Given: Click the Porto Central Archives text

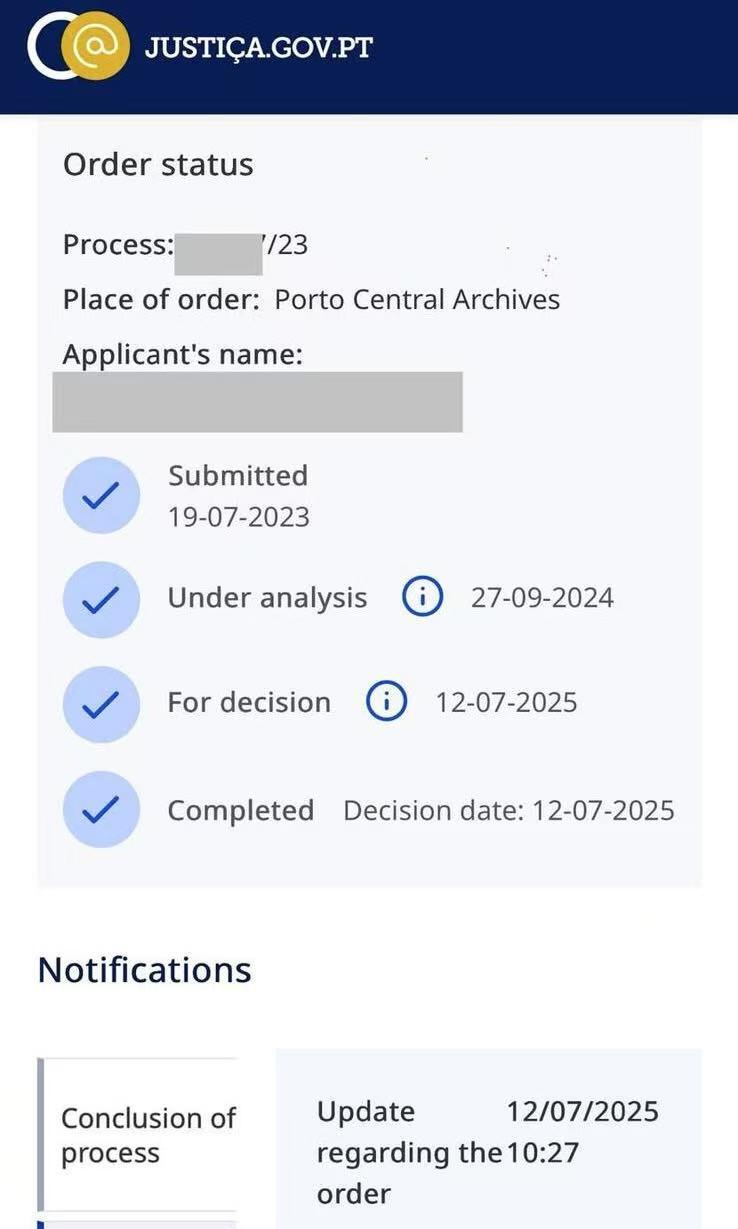Looking at the screenshot, I should (417, 299).
